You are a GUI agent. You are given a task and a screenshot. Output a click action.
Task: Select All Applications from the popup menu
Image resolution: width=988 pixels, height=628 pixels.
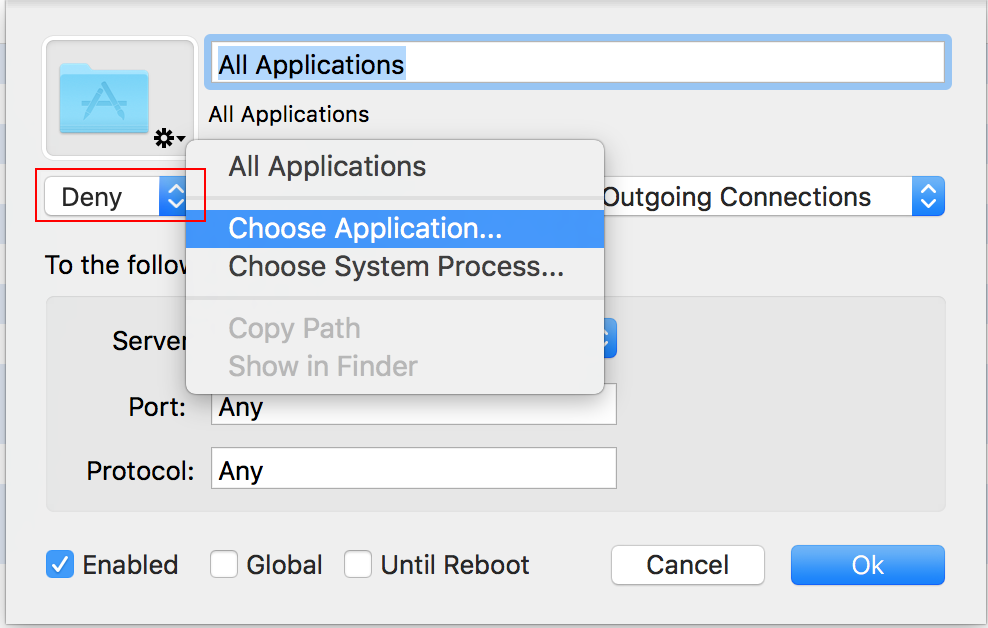pos(327,166)
